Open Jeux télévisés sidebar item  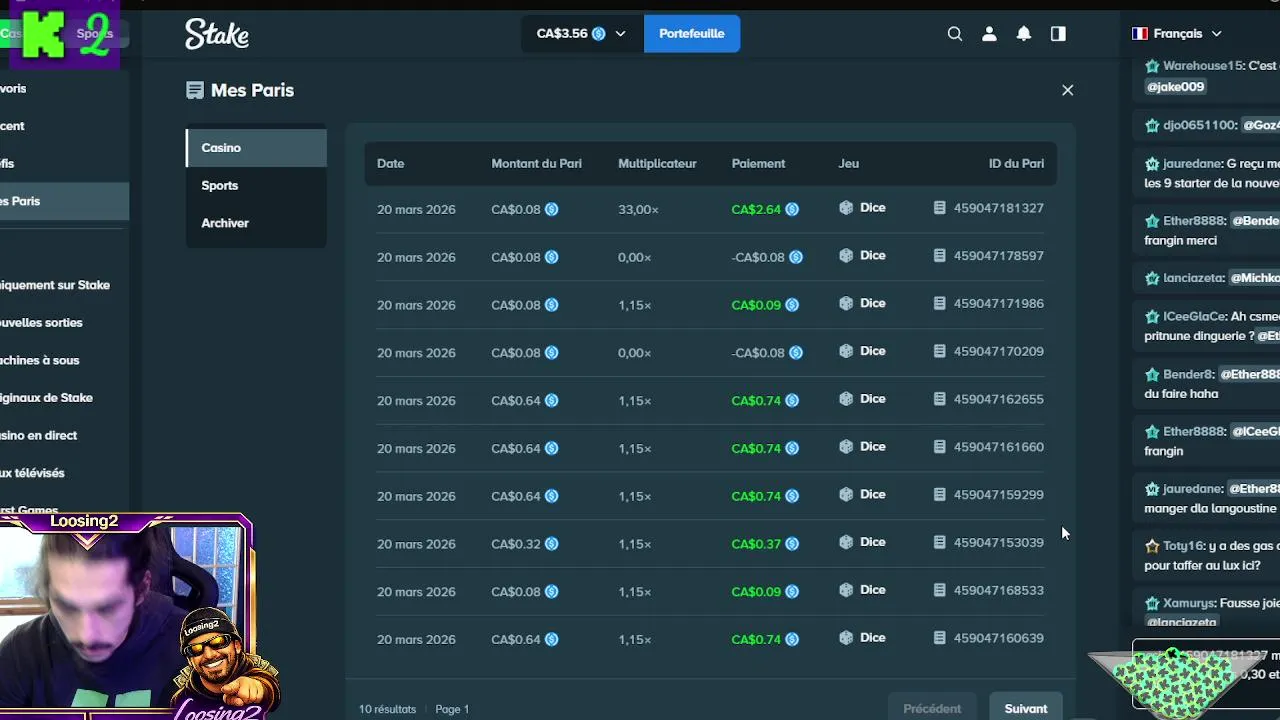pos(32,473)
